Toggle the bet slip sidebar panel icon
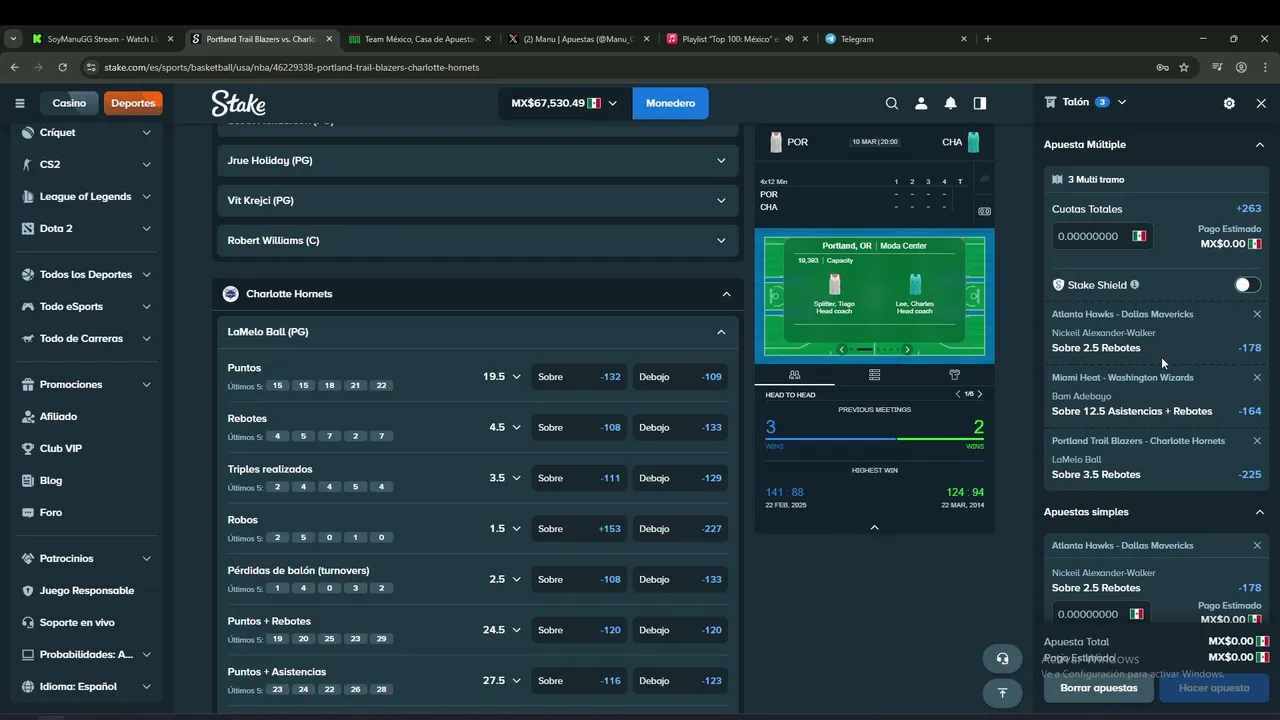1280x720 pixels. pos(980,103)
